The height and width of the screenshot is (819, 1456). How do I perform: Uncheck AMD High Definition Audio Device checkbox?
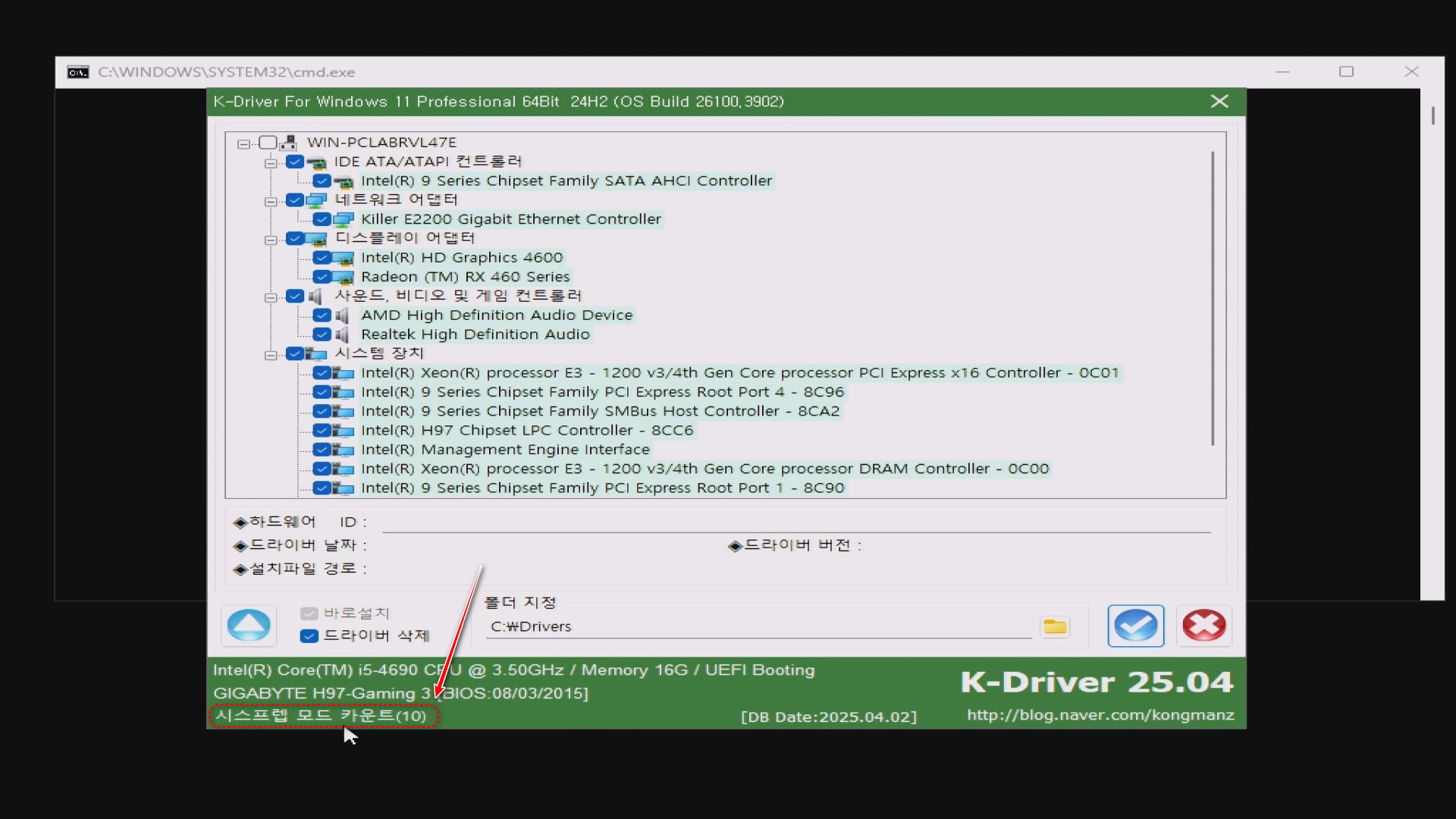click(x=322, y=315)
